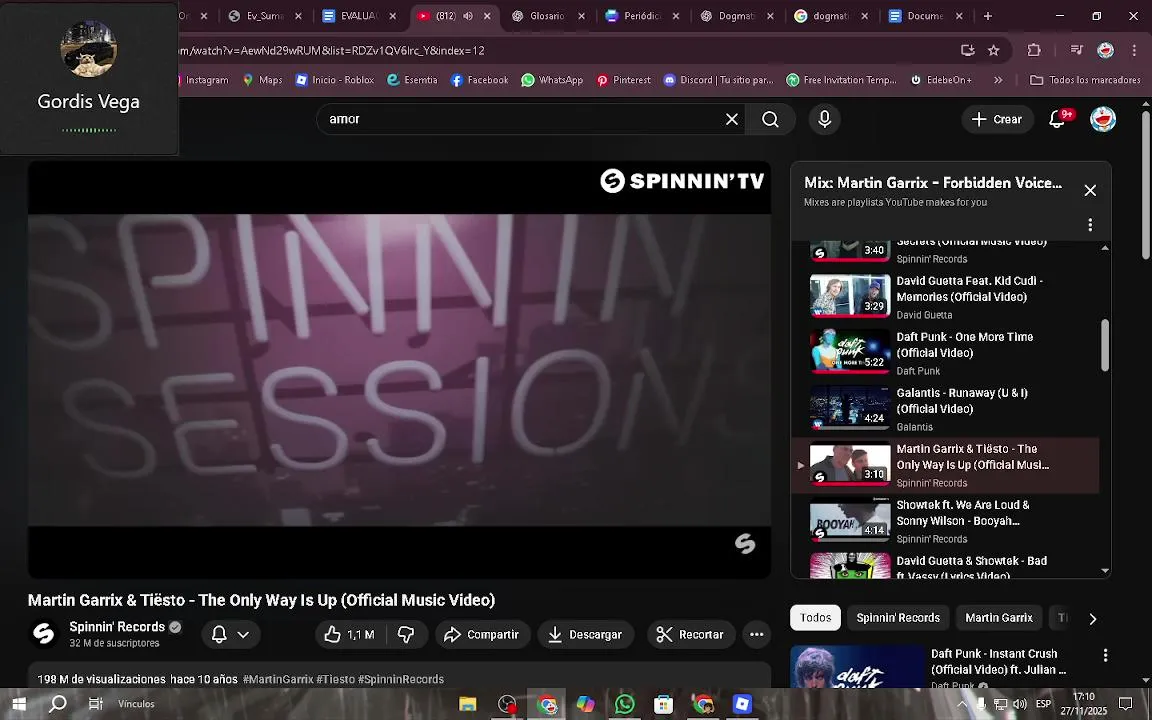The height and width of the screenshot is (720, 1152).
Task: Open a new browser tab with plus
Action: (x=987, y=15)
